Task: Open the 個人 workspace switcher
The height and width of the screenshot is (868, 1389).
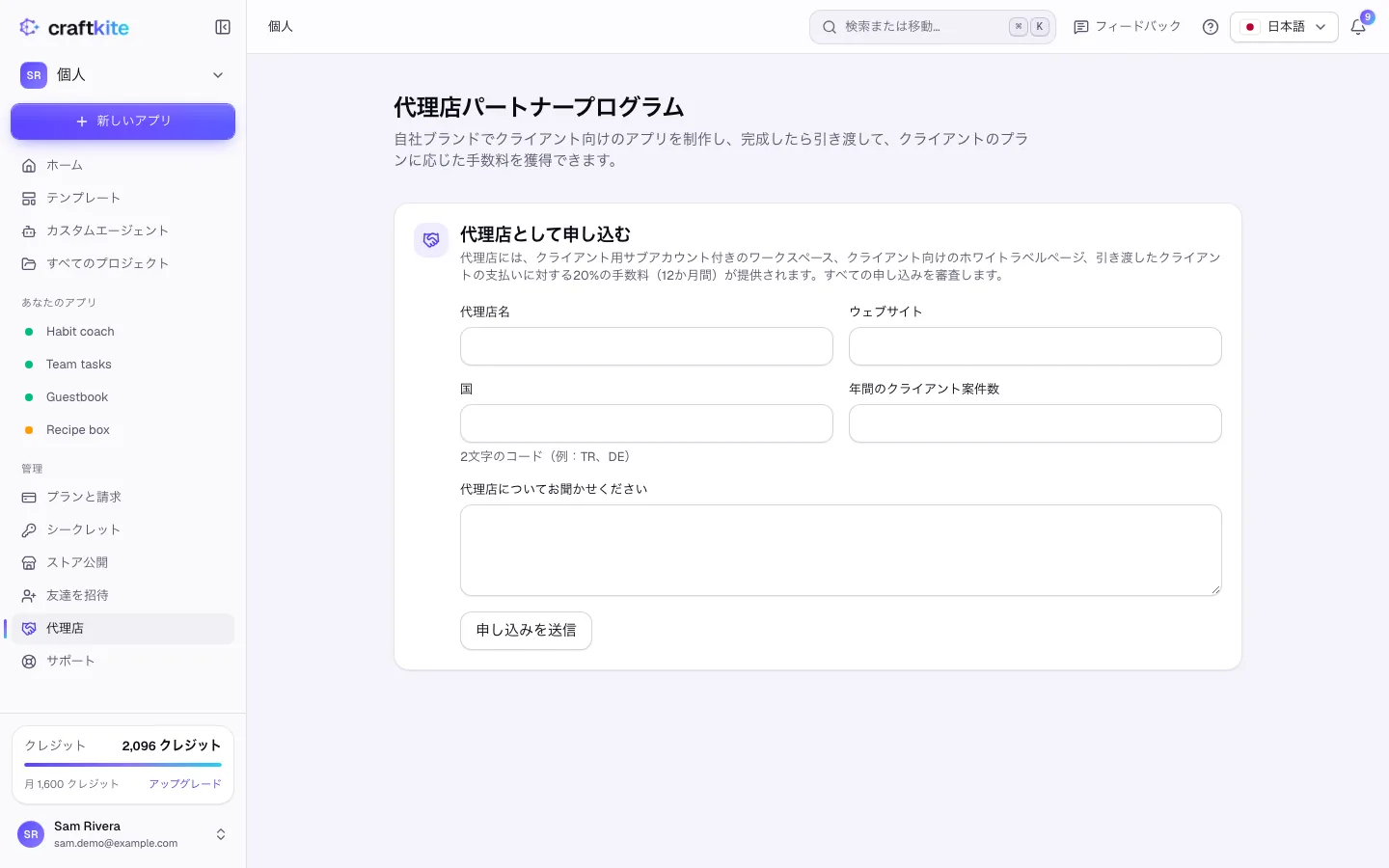Action: point(123,75)
